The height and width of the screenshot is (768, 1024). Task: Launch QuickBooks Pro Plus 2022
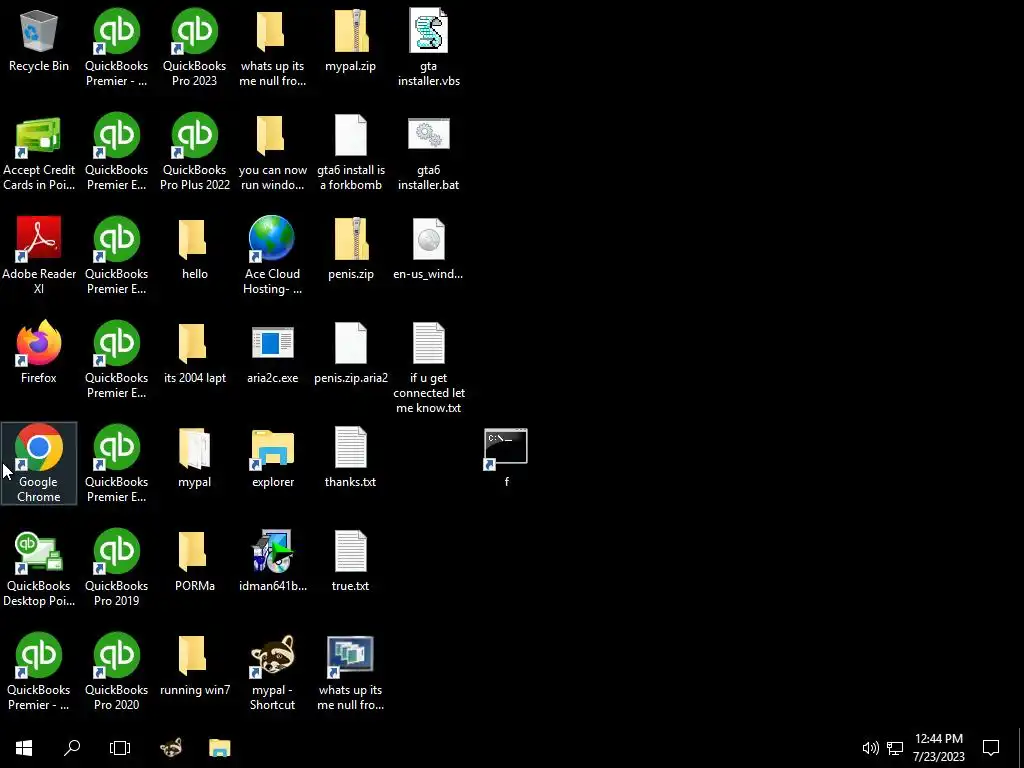click(x=194, y=153)
